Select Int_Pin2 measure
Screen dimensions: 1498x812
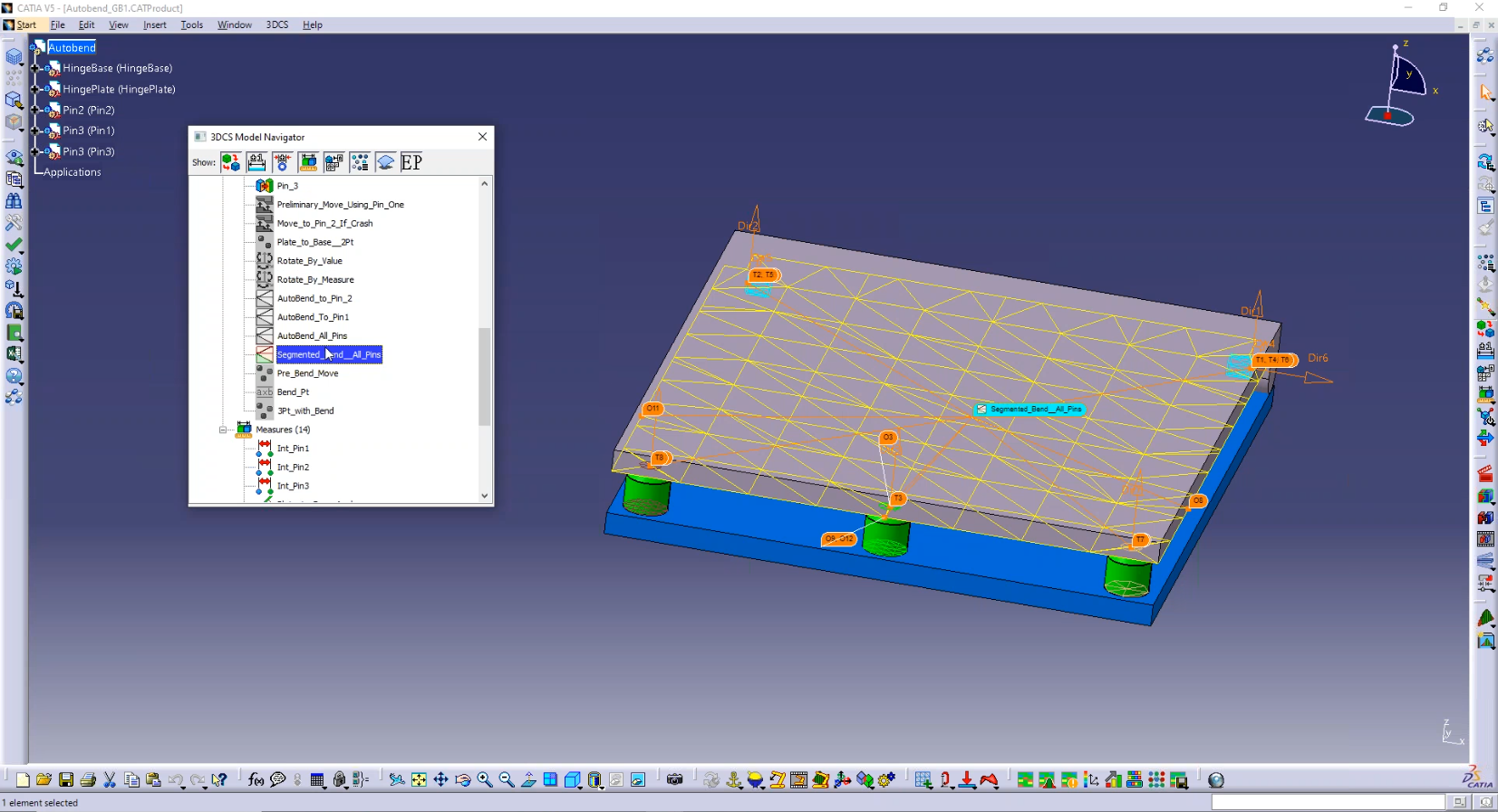293,468
